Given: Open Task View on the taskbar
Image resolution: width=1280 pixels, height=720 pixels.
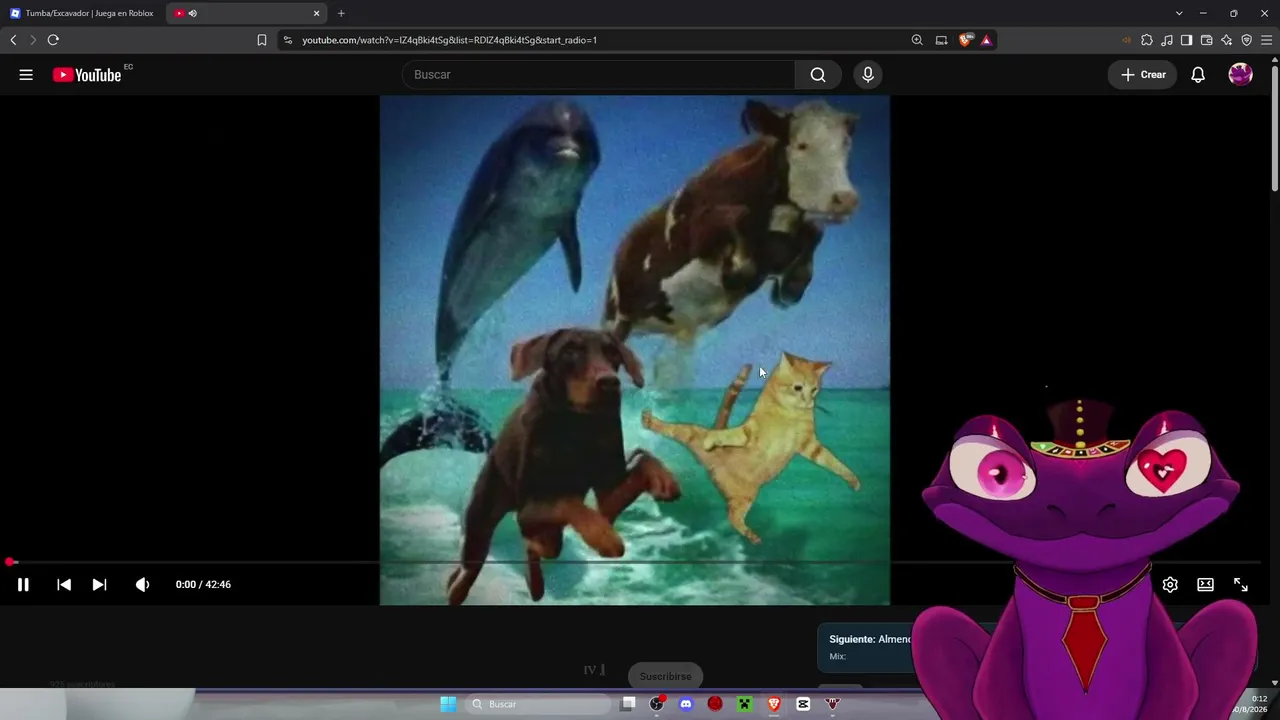Looking at the screenshot, I should 628,705.
